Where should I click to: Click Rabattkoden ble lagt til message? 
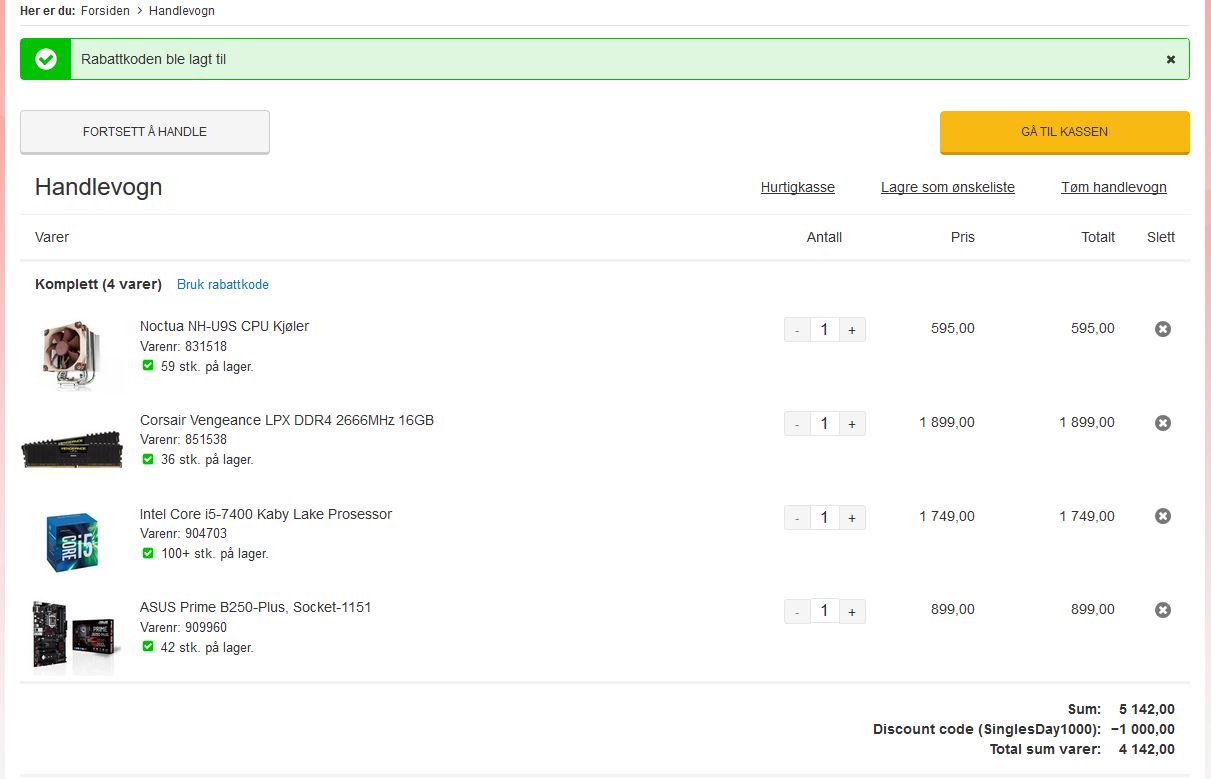click(154, 59)
